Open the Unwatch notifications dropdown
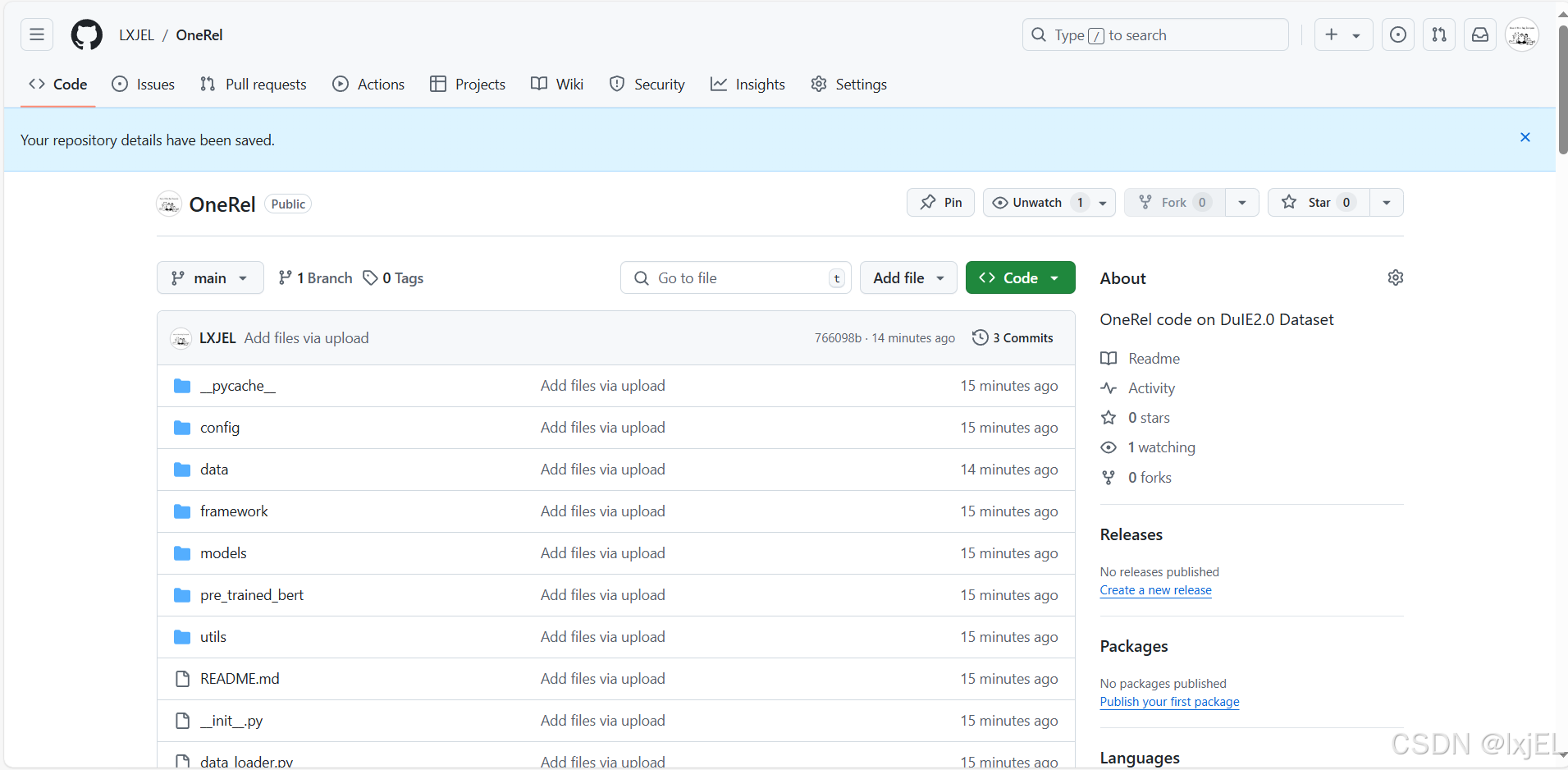 [x=1049, y=203]
